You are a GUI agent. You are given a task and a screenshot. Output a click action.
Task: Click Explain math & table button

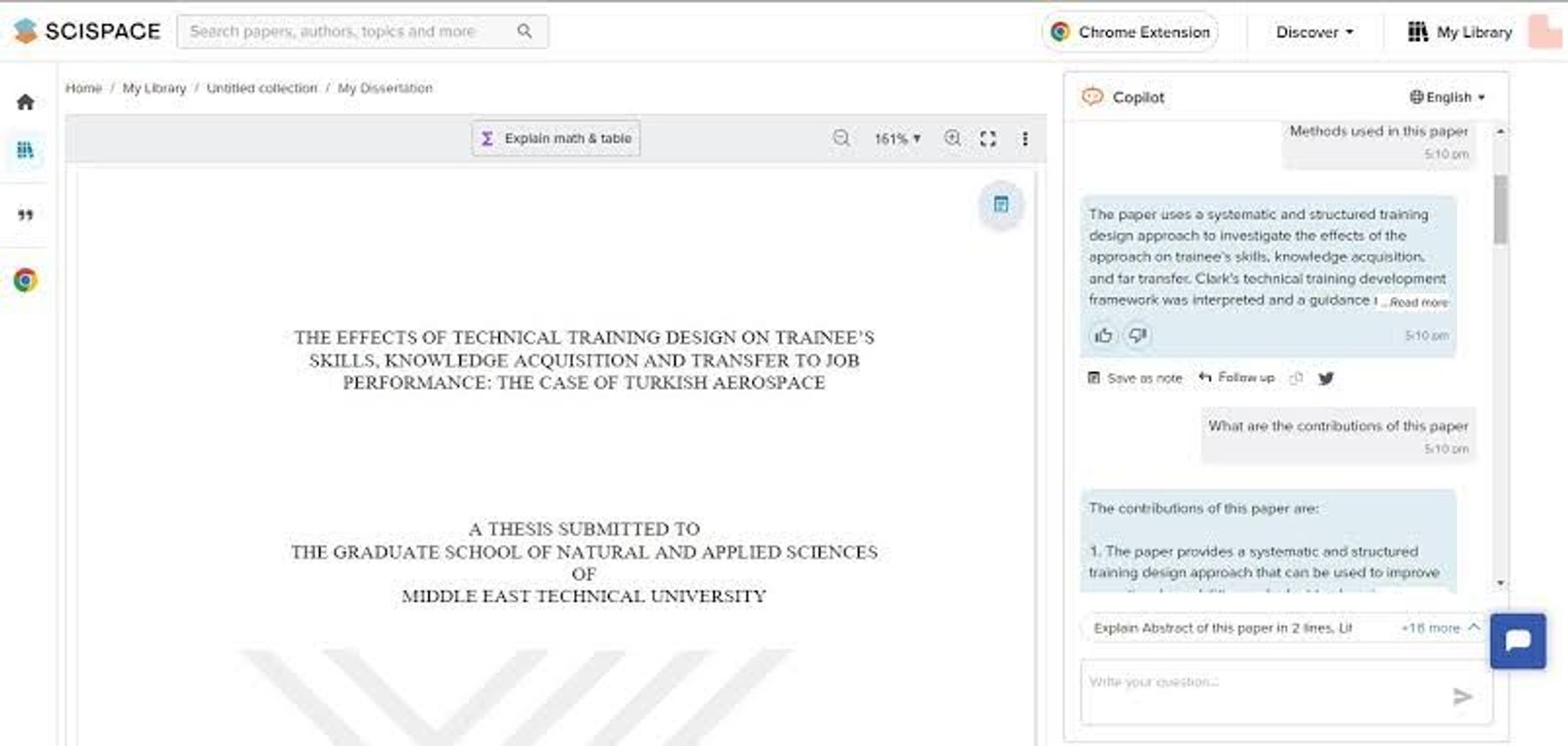click(x=556, y=139)
